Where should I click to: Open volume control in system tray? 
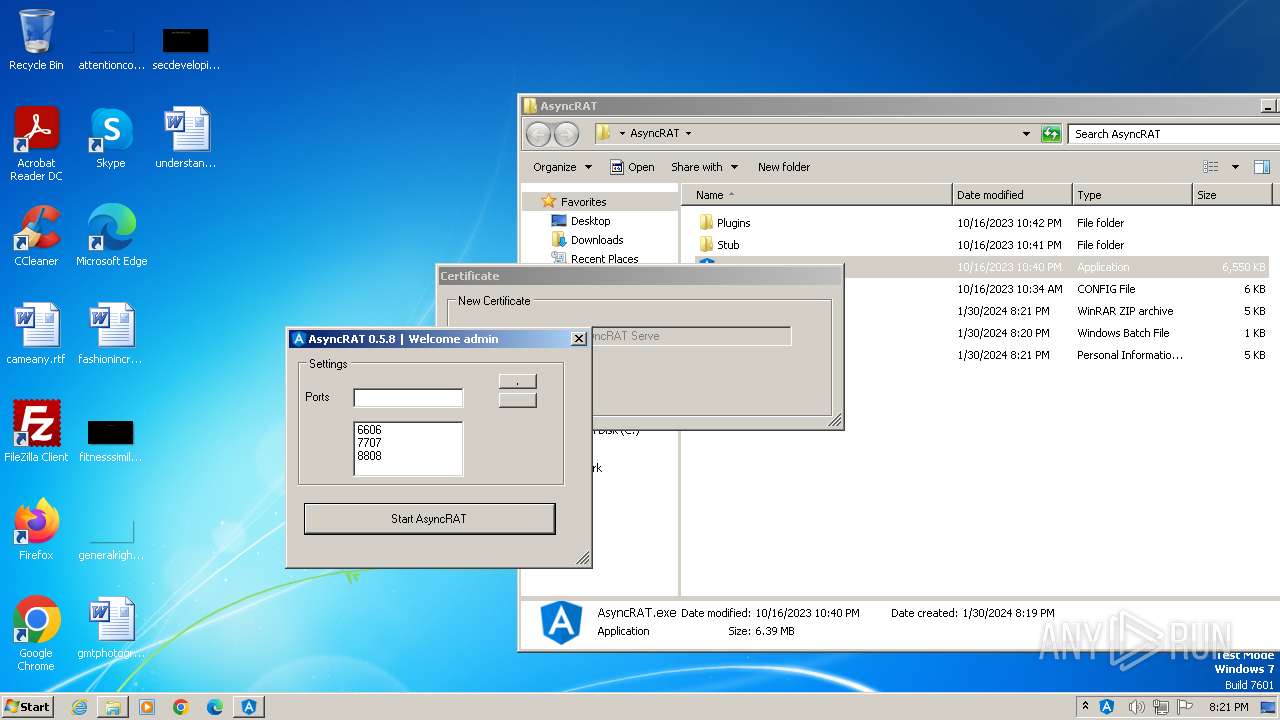(1136, 707)
